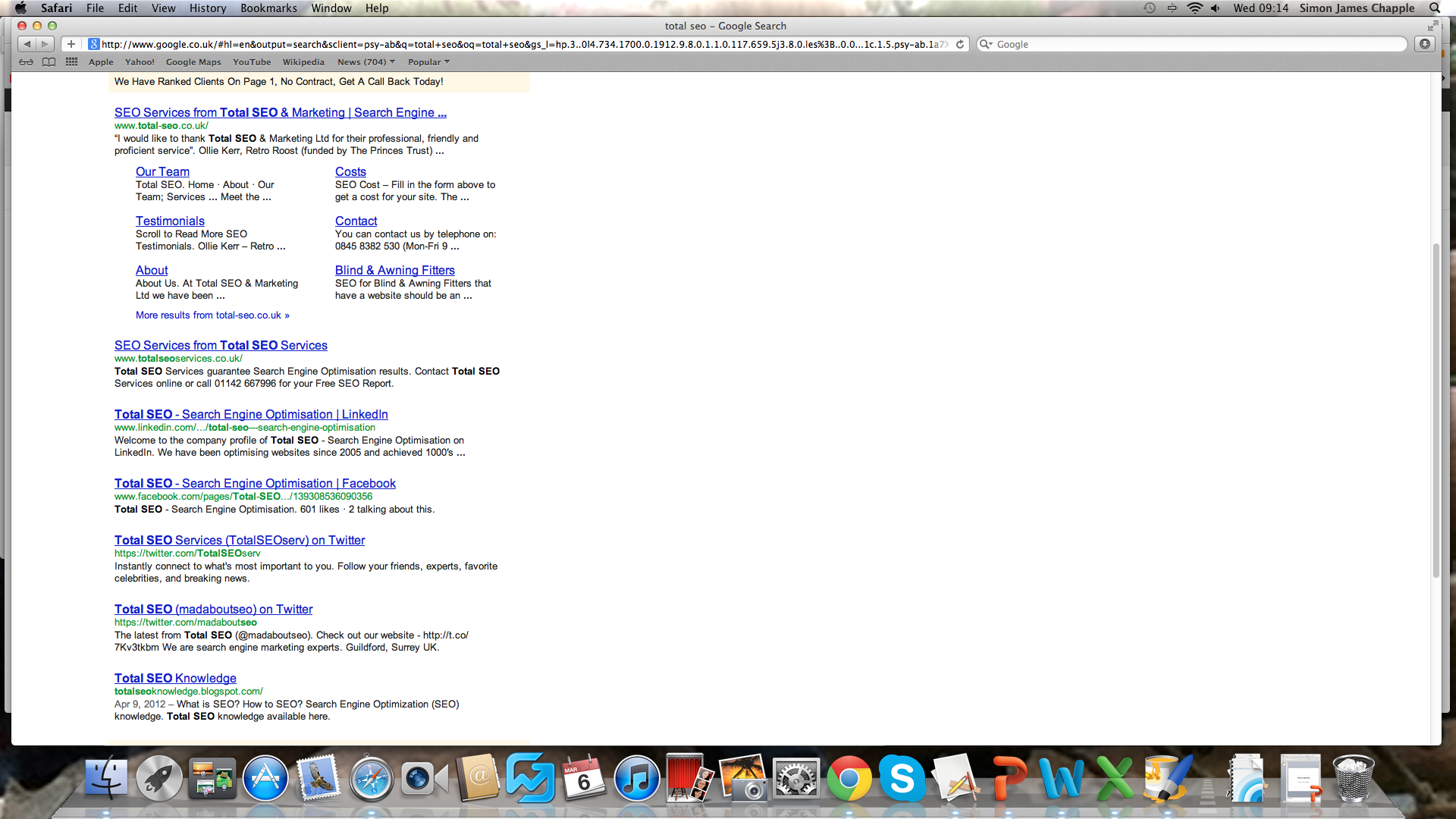The width and height of the screenshot is (1456, 819).
Task: Open the Total SEO Facebook result
Action: [x=255, y=483]
